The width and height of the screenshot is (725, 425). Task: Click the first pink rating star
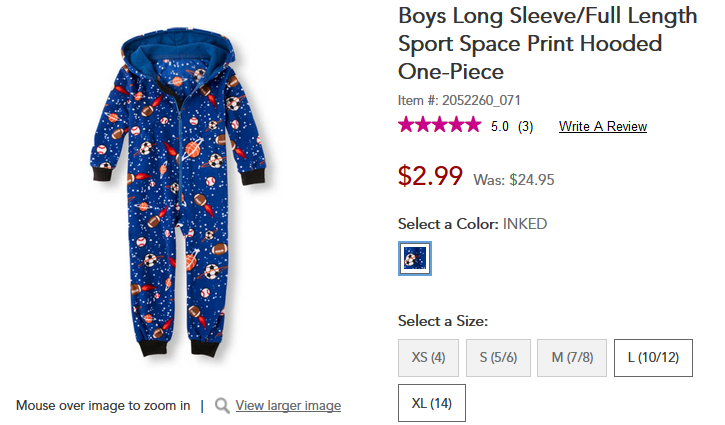point(406,125)
